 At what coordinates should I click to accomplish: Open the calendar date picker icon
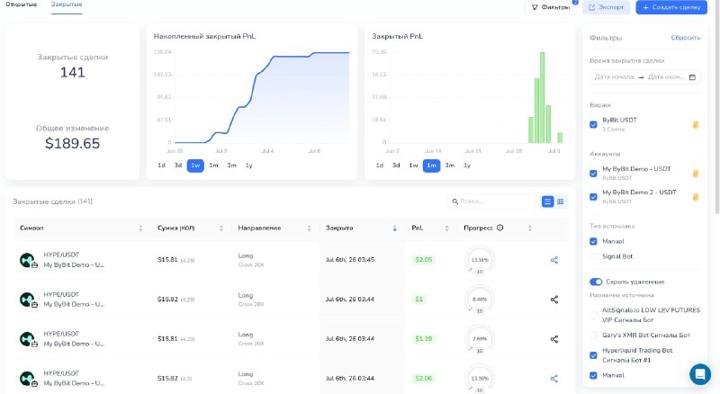click(692, 77)
